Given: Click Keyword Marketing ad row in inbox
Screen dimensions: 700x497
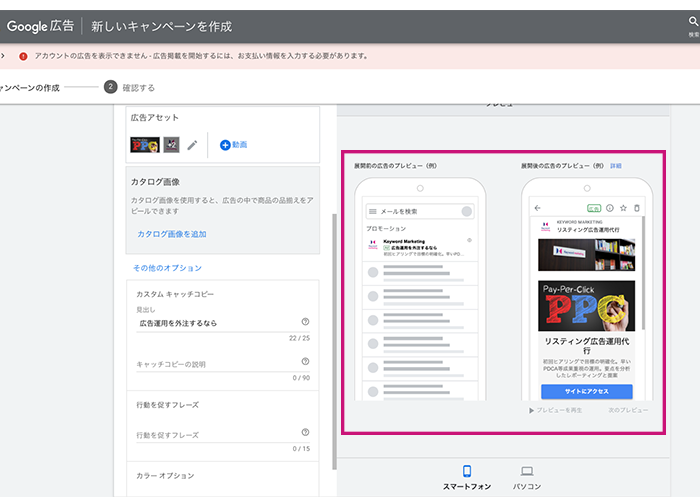Looking at the screenshot, I should (x=420, y=248).
